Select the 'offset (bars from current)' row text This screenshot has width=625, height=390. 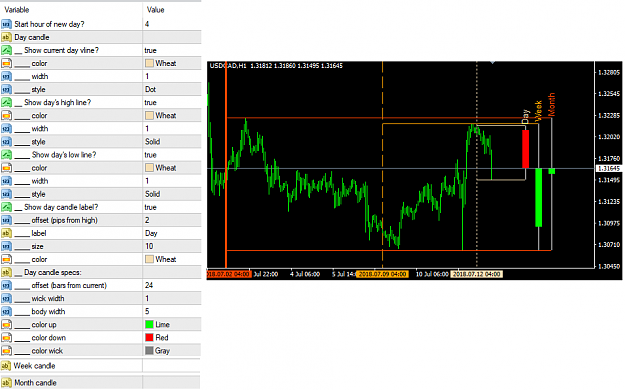pyautogui.click(x=69, y=286)
